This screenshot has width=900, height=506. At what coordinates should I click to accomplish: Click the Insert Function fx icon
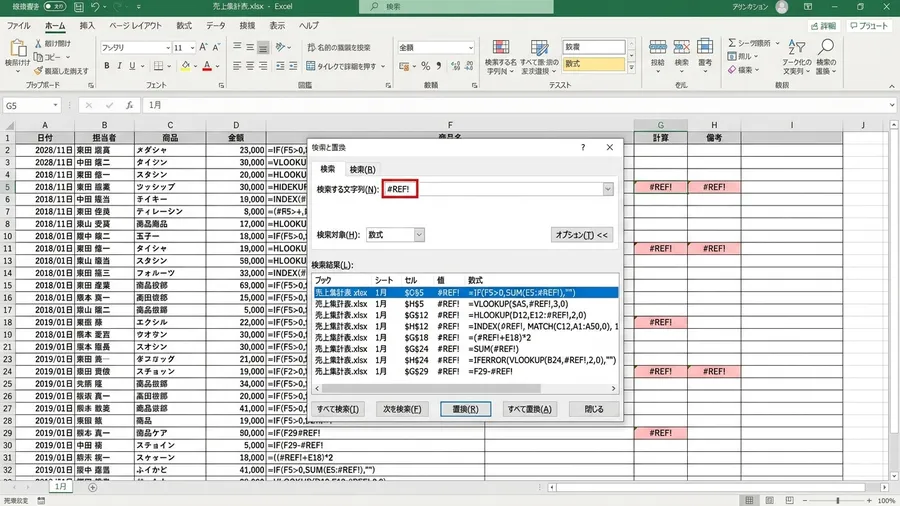point(130,106)
